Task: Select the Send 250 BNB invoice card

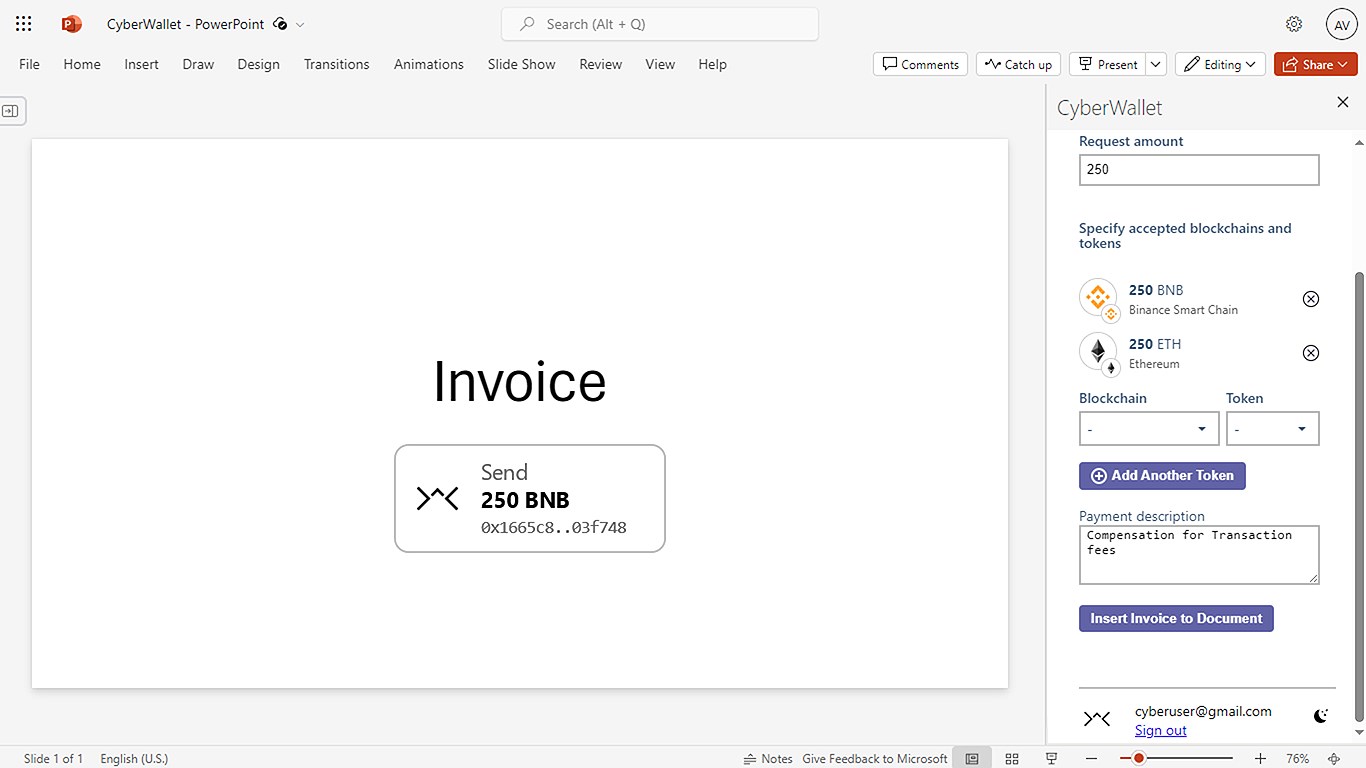Action: [x=530, y=498]
